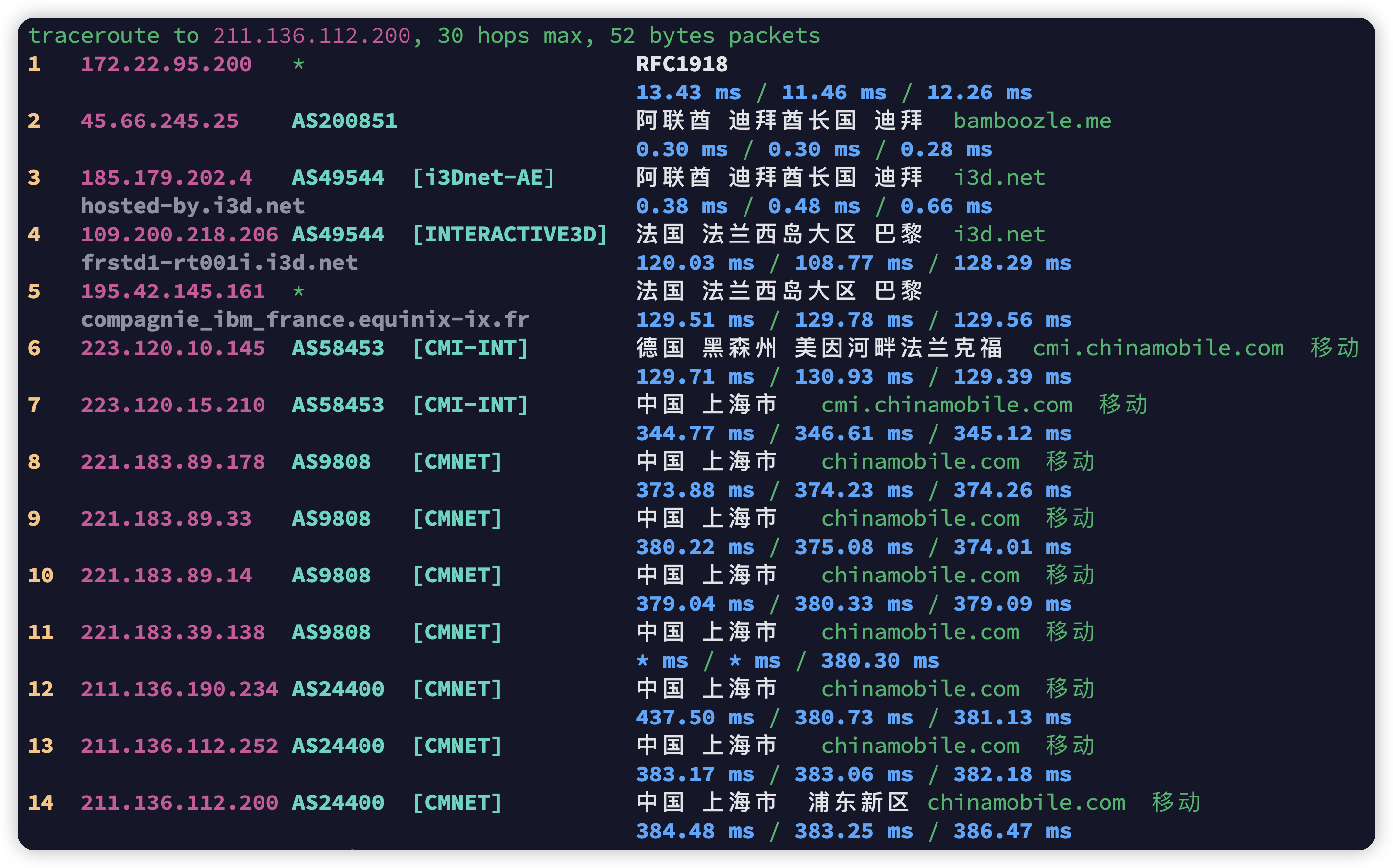This screenshot has width=1393, height=868.
Task: Select latency 384.48 ms in hop 14
Action: pos(695,831)
